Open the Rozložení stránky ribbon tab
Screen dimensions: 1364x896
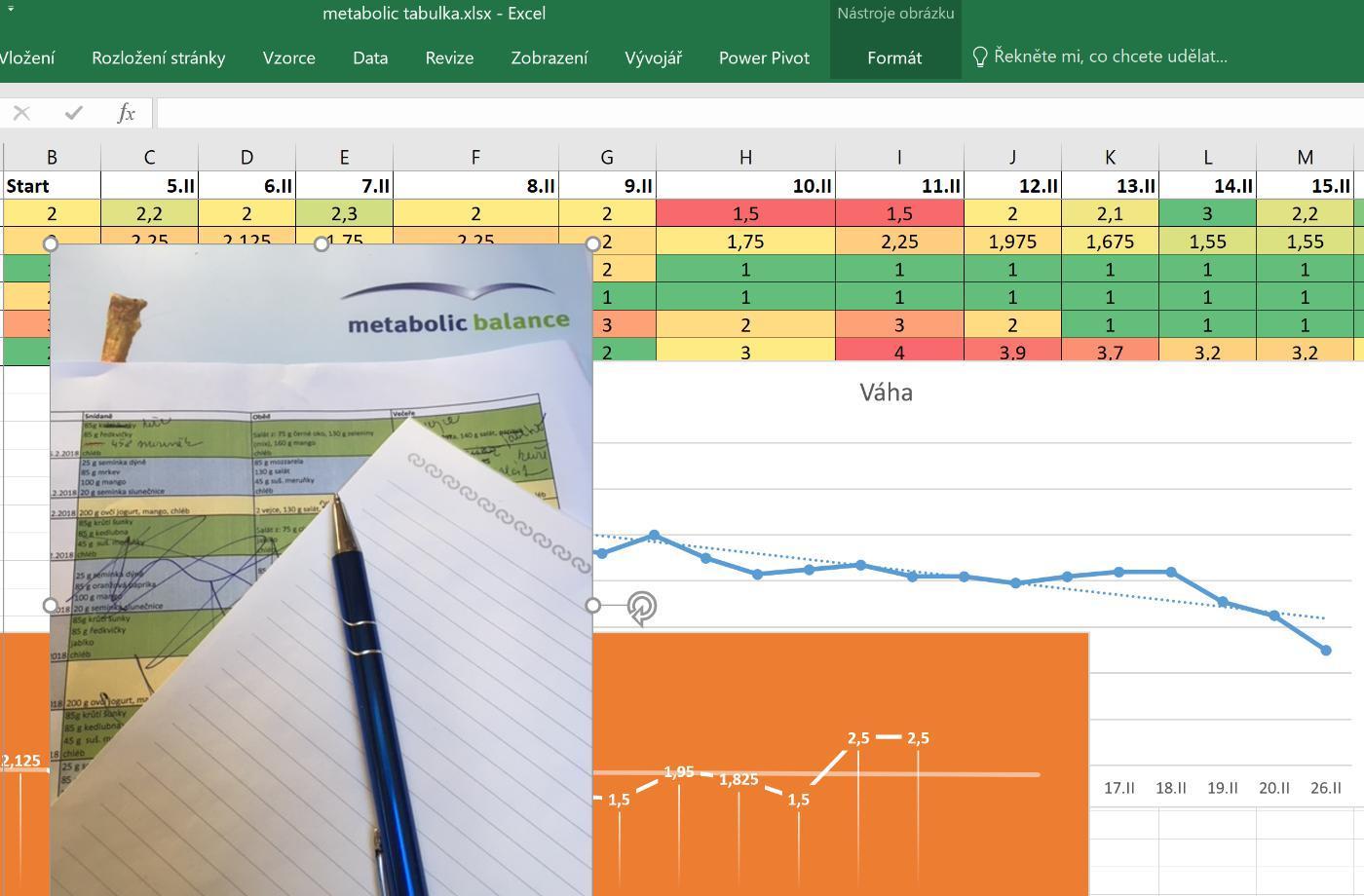click(x=158, y=57)
